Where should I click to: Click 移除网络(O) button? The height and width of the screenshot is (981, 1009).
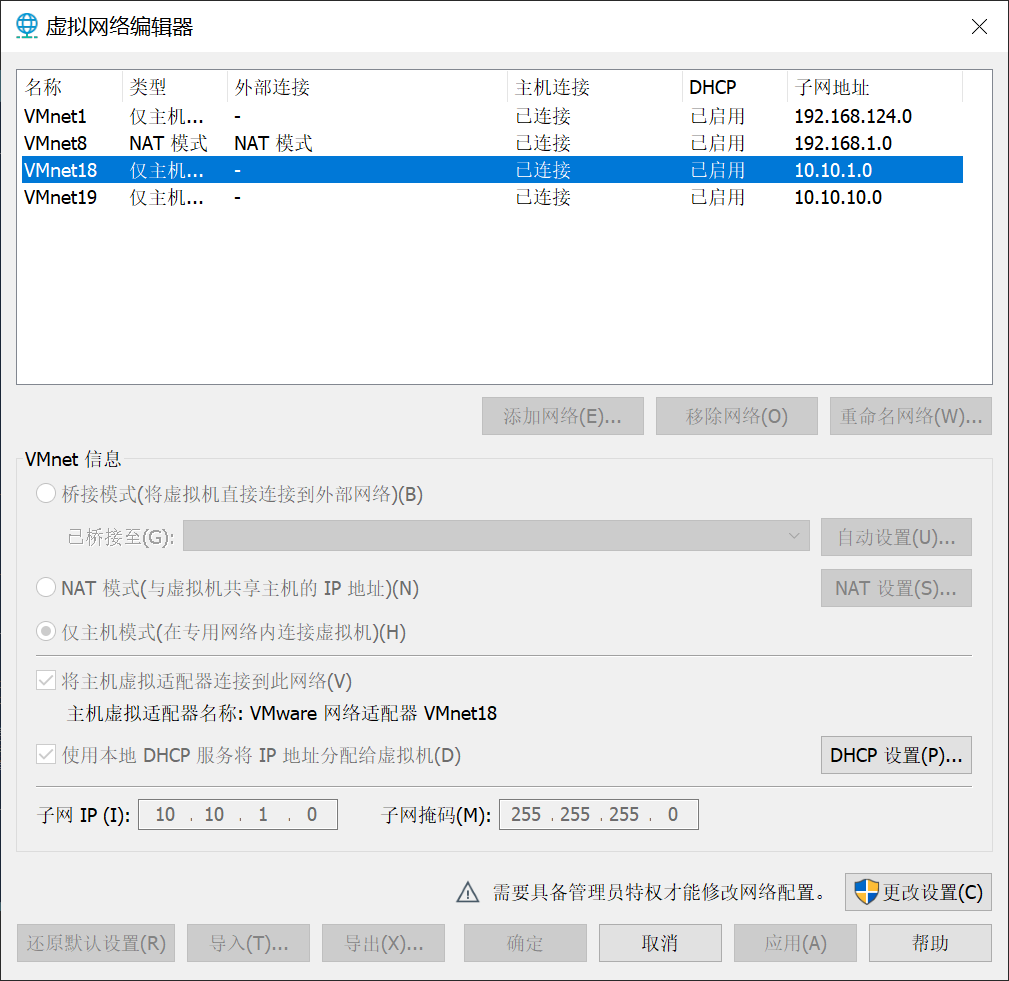pyautogui.click(x=737, y=416)
